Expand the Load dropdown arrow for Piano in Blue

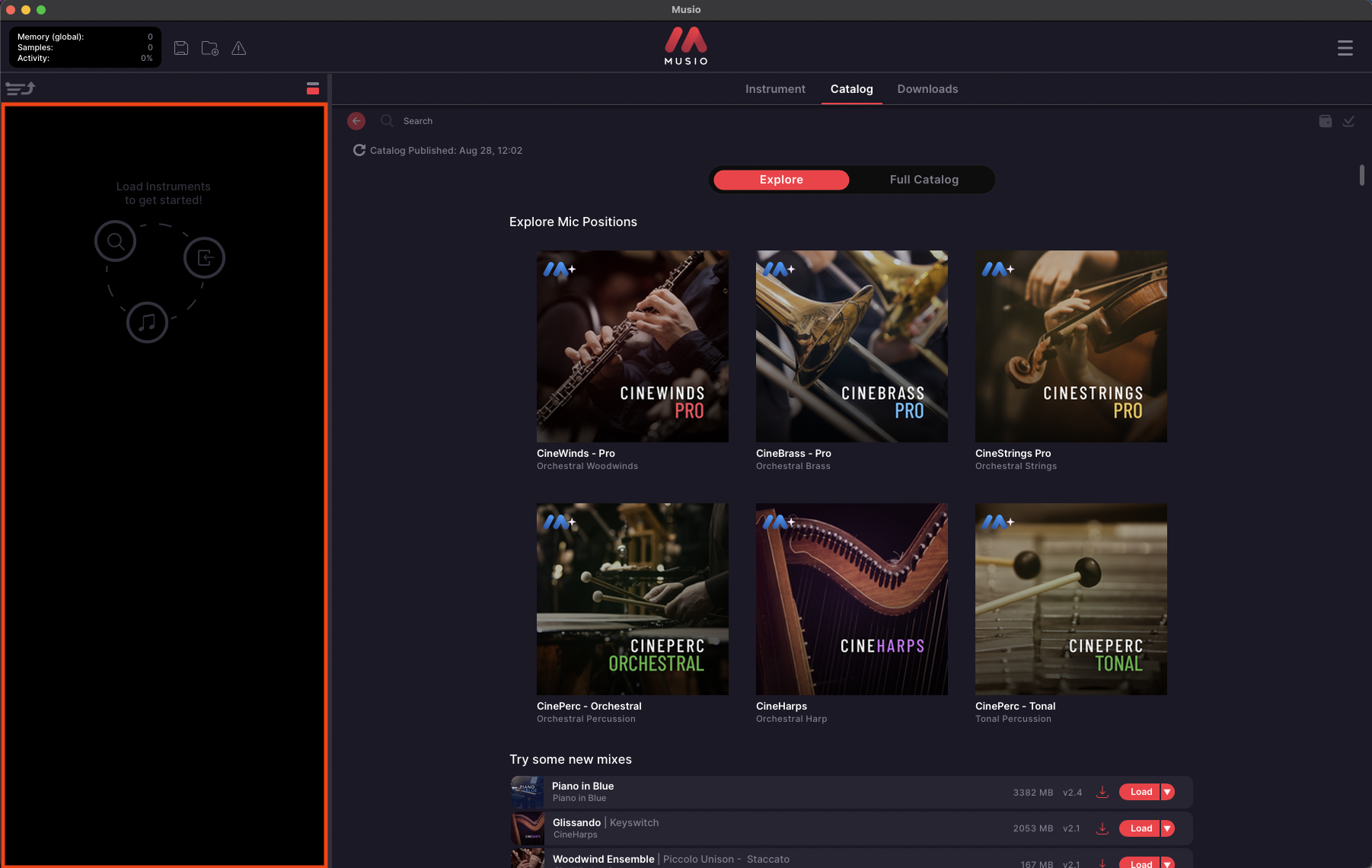tap(1167, 792)
